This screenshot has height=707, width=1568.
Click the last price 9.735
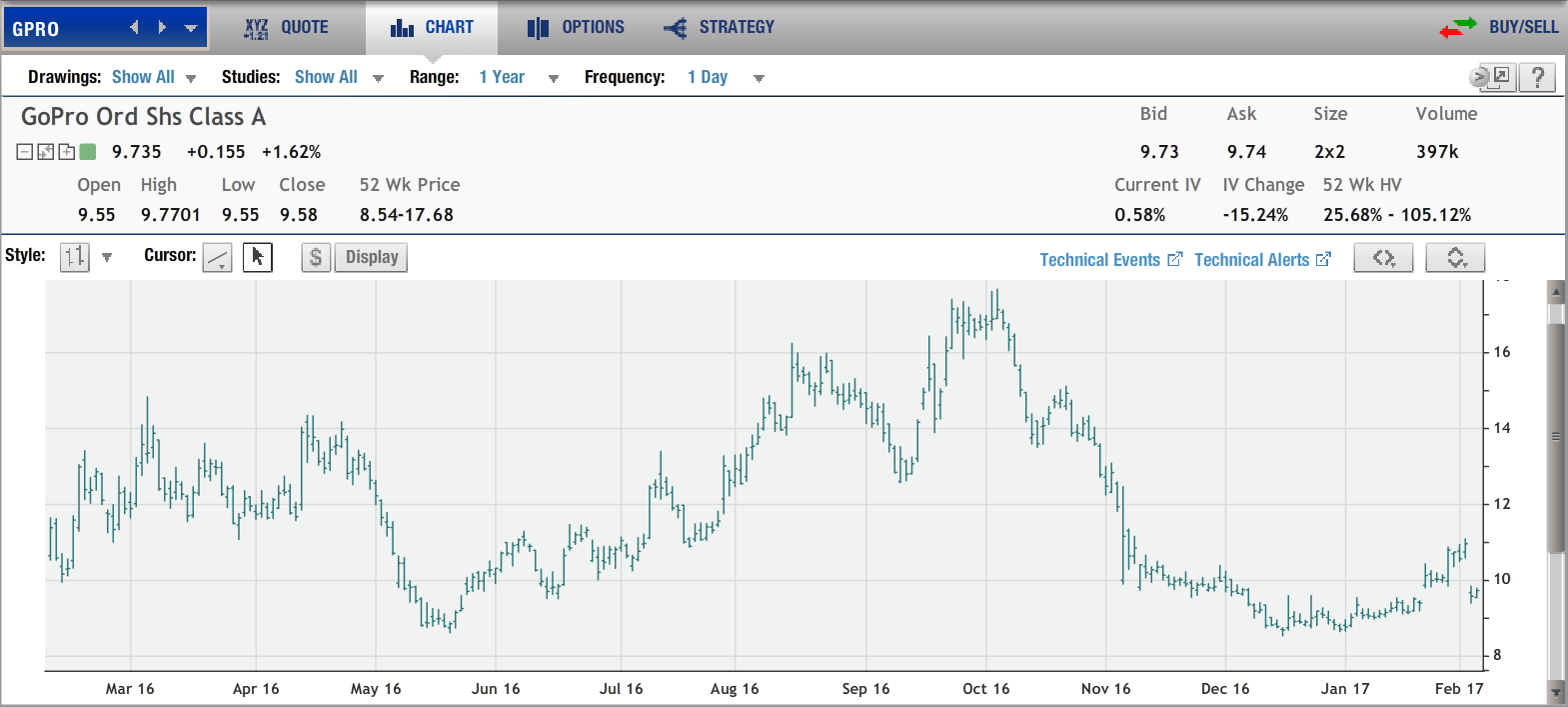click(x=137, y=152)
